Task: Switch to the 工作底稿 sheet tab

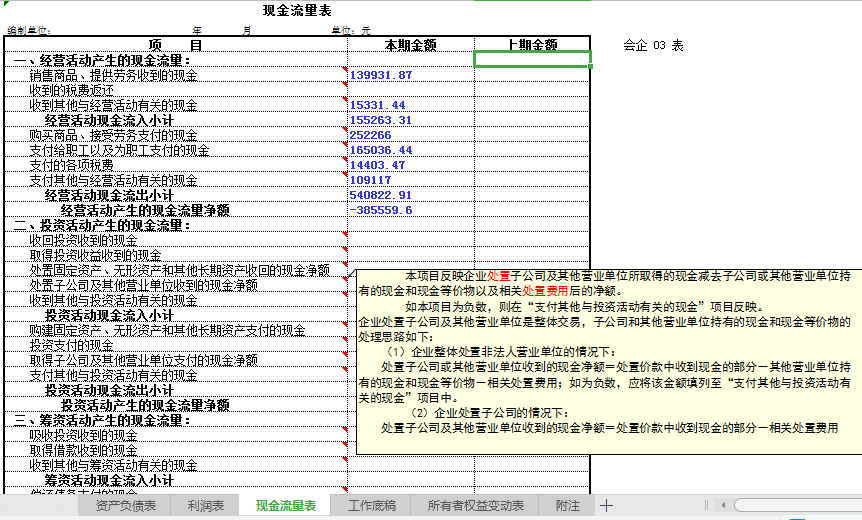Action: (372, 505)
